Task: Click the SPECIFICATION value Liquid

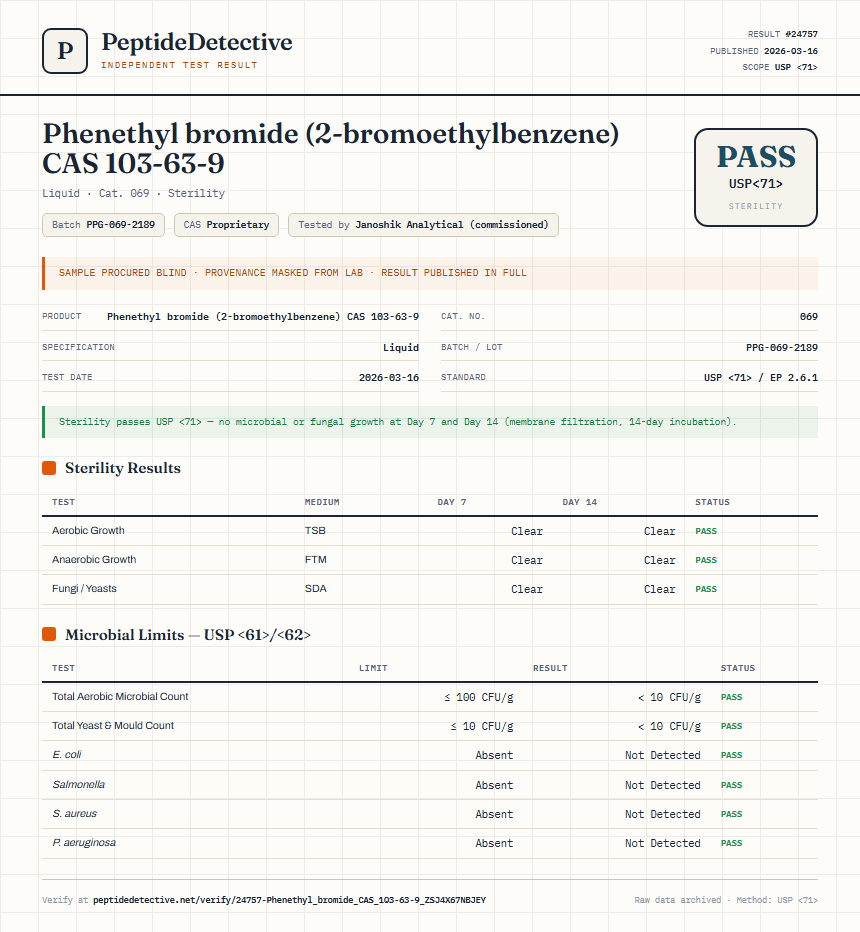Action: pos(401,348)
